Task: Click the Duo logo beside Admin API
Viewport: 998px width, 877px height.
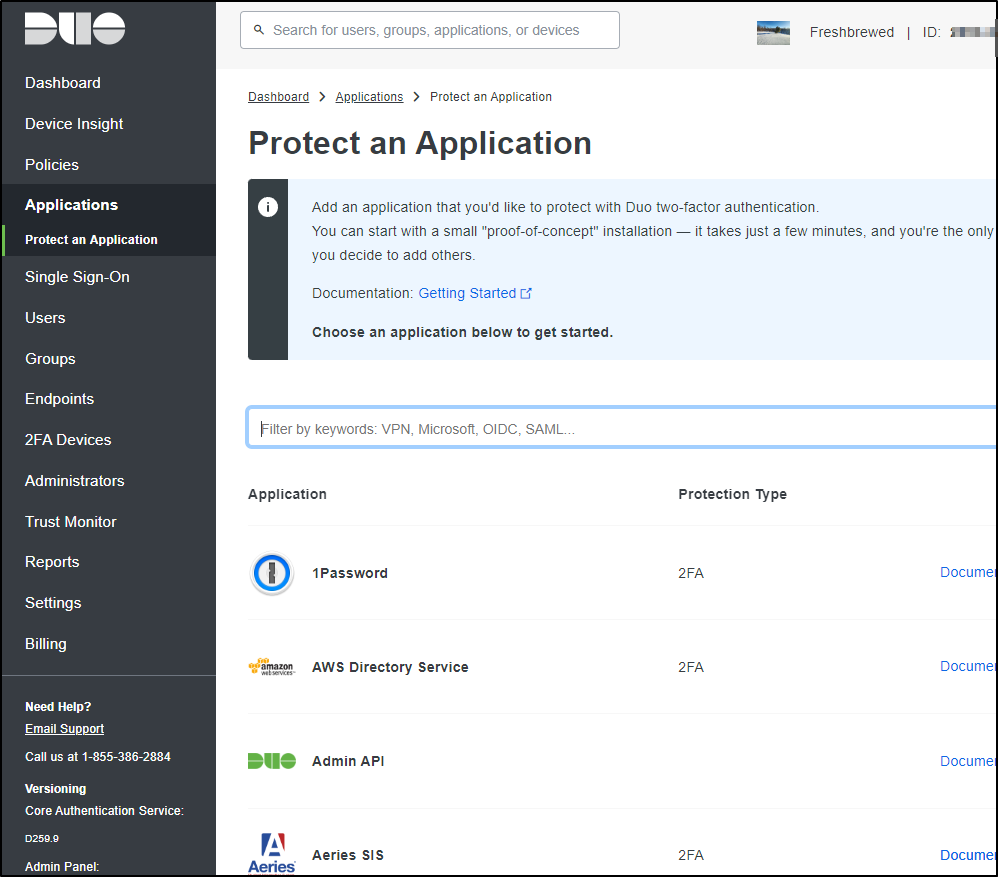Action: [x=272, y=761]
